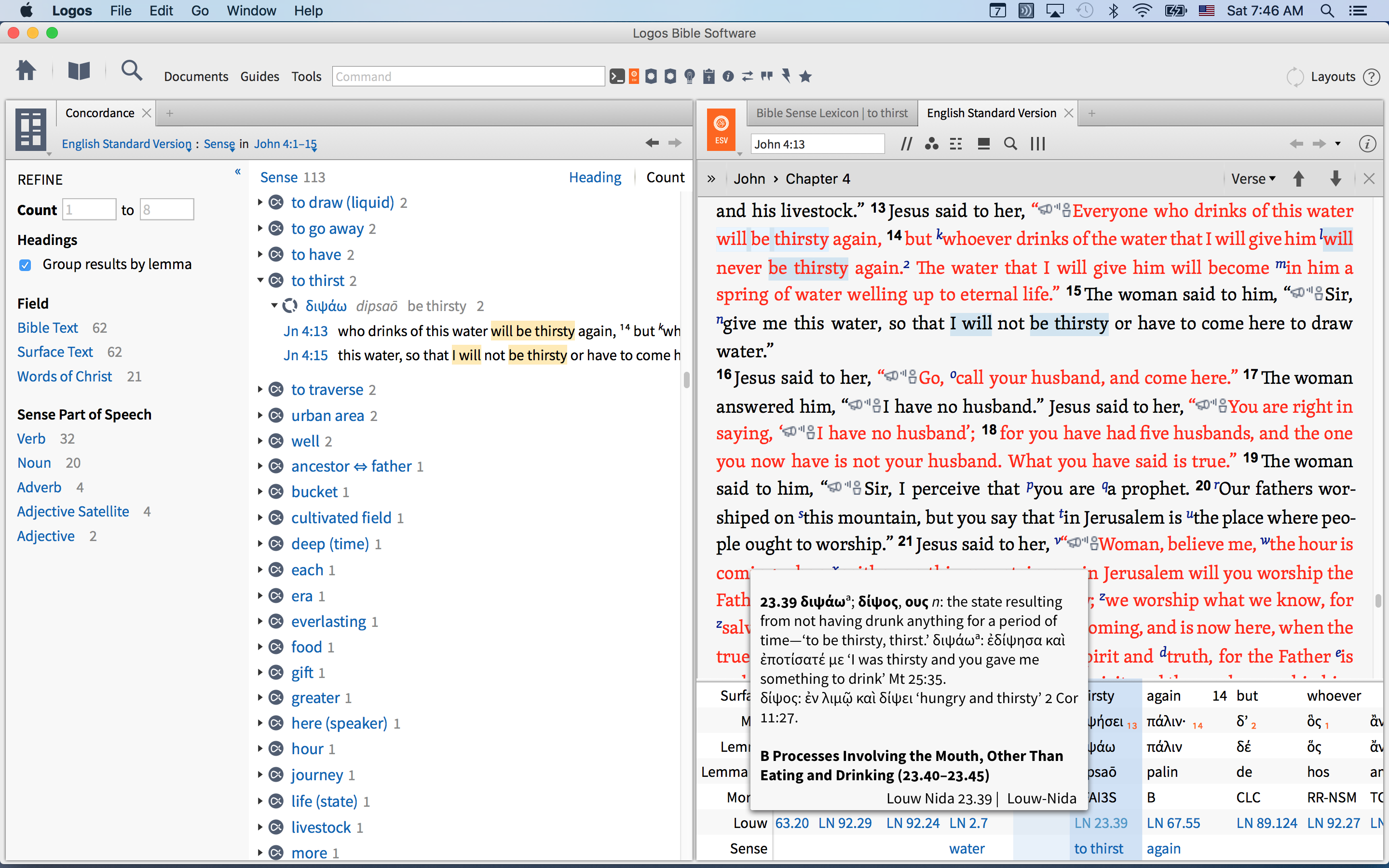
Task: Collapse the διψάω lemma group
Action: click(274, 305)
